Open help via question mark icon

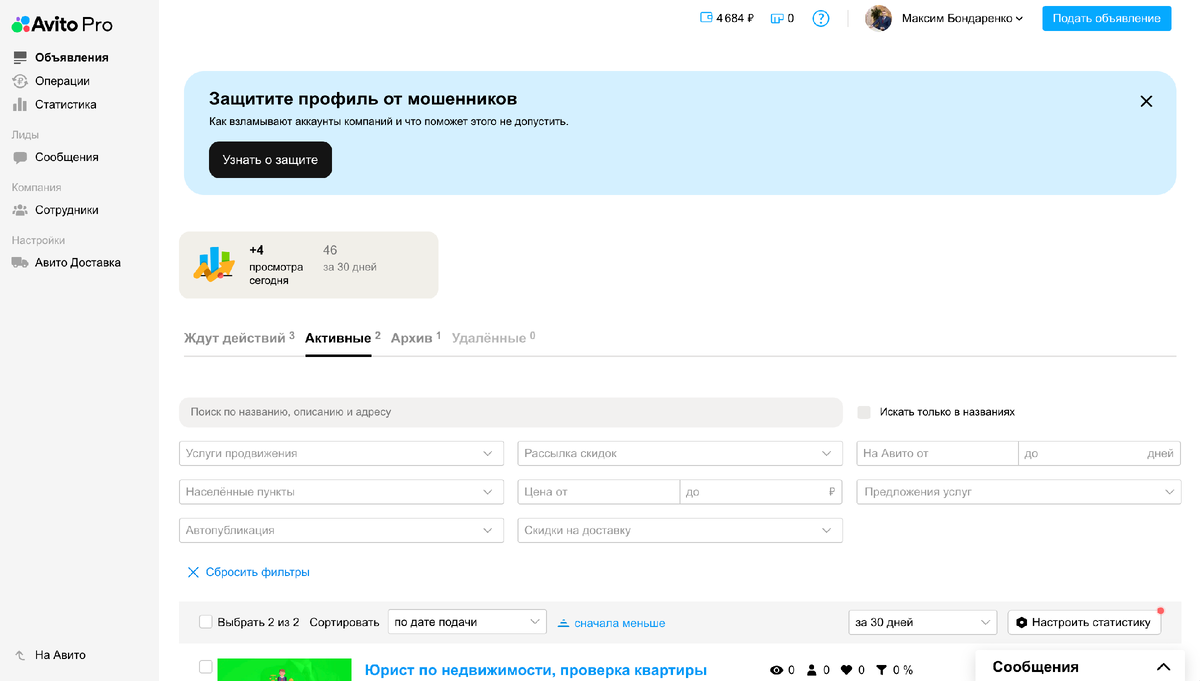[821, 18]
